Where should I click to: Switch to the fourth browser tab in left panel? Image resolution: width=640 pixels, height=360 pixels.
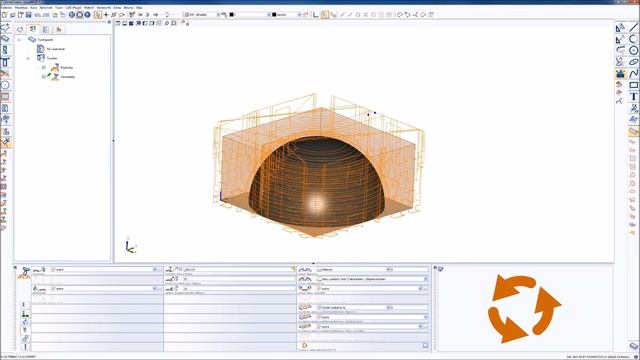click(58, 29)
